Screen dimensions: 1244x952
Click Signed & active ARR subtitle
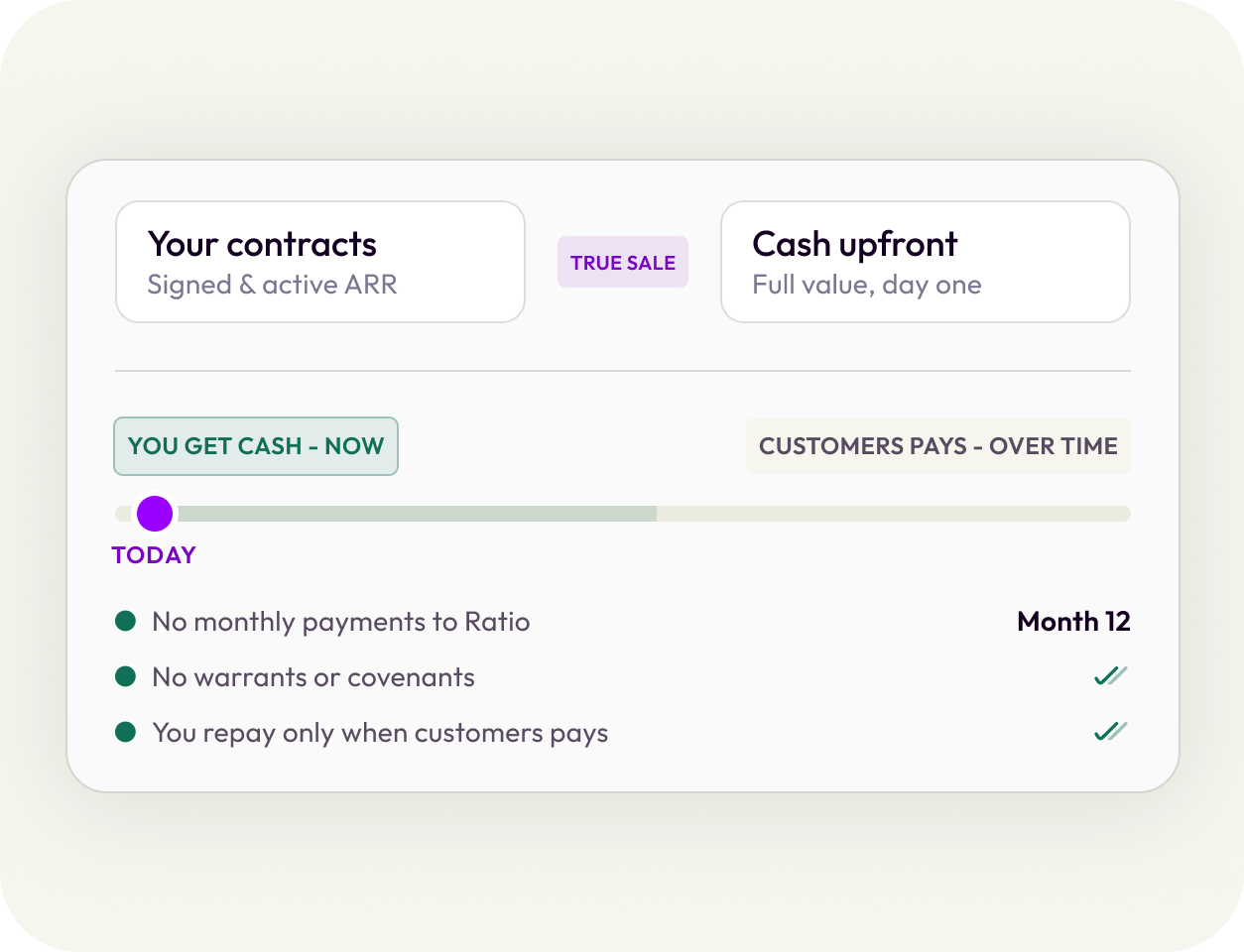[x=272, y=286]
